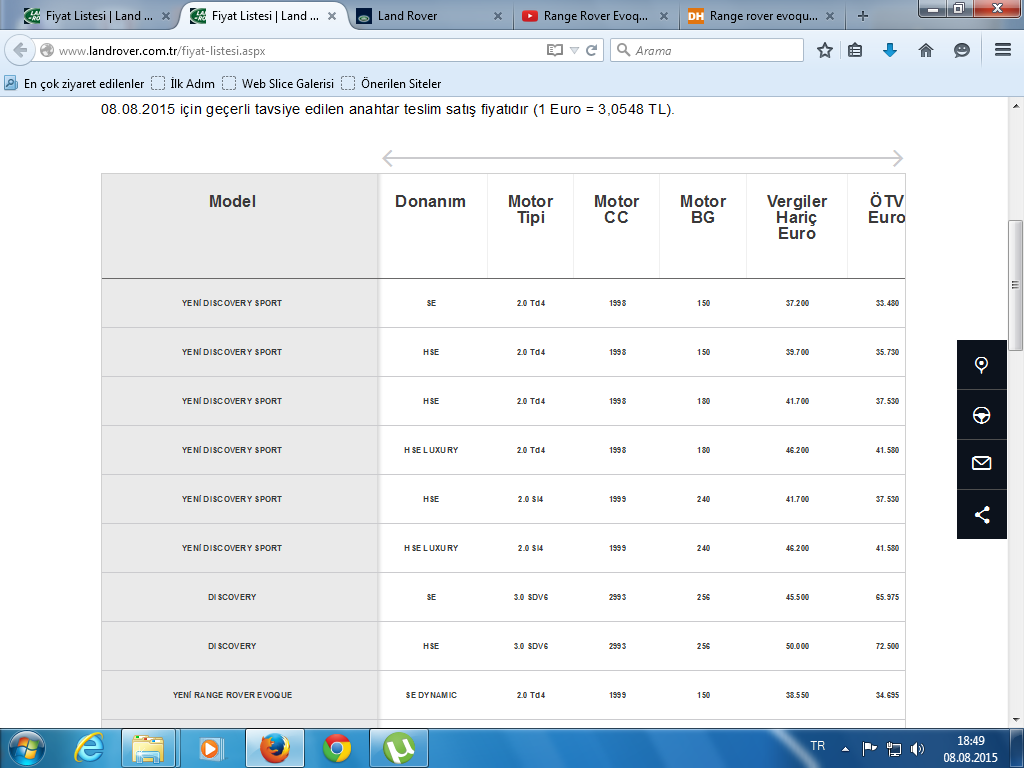Click the dealer locator pin icon
The image size is (1024, 768).
[x=981, y=364]
